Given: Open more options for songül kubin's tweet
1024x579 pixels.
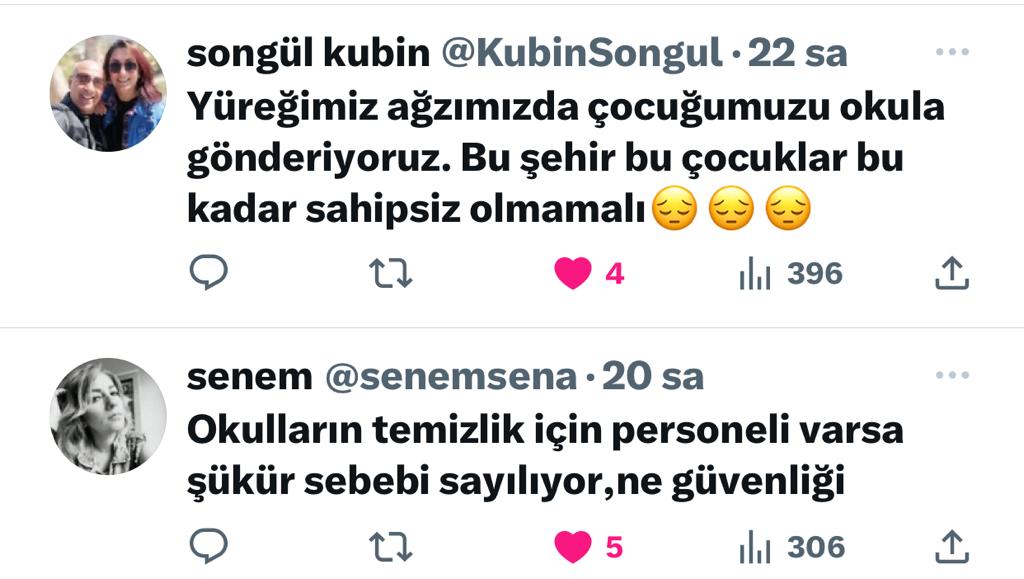Looking at the screenshot, I should 952,52.
